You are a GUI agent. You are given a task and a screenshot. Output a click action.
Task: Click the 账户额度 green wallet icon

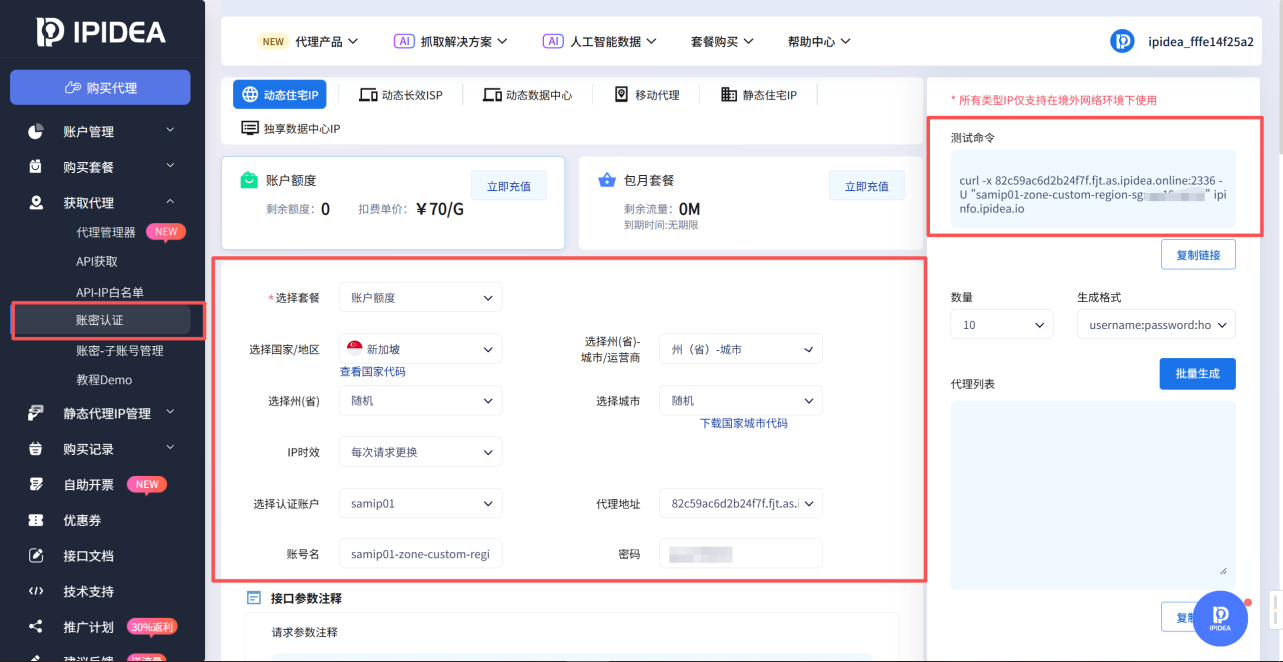coord(249,180)
